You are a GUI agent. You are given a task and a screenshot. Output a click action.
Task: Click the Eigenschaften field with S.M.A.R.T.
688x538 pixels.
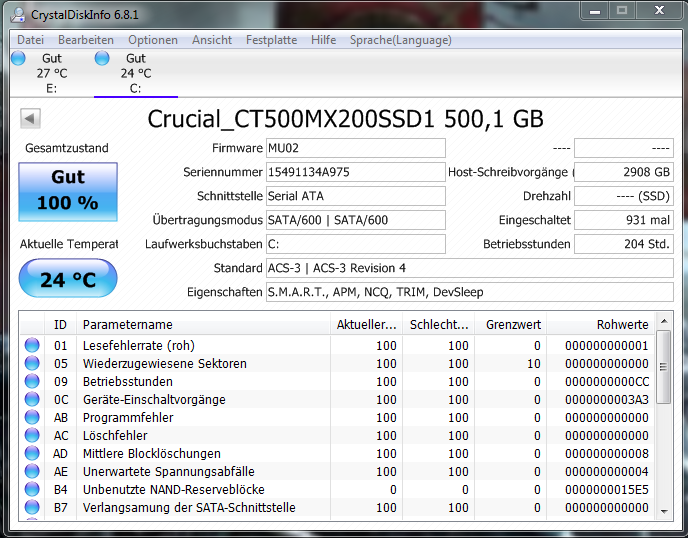(x=469, y=292)
